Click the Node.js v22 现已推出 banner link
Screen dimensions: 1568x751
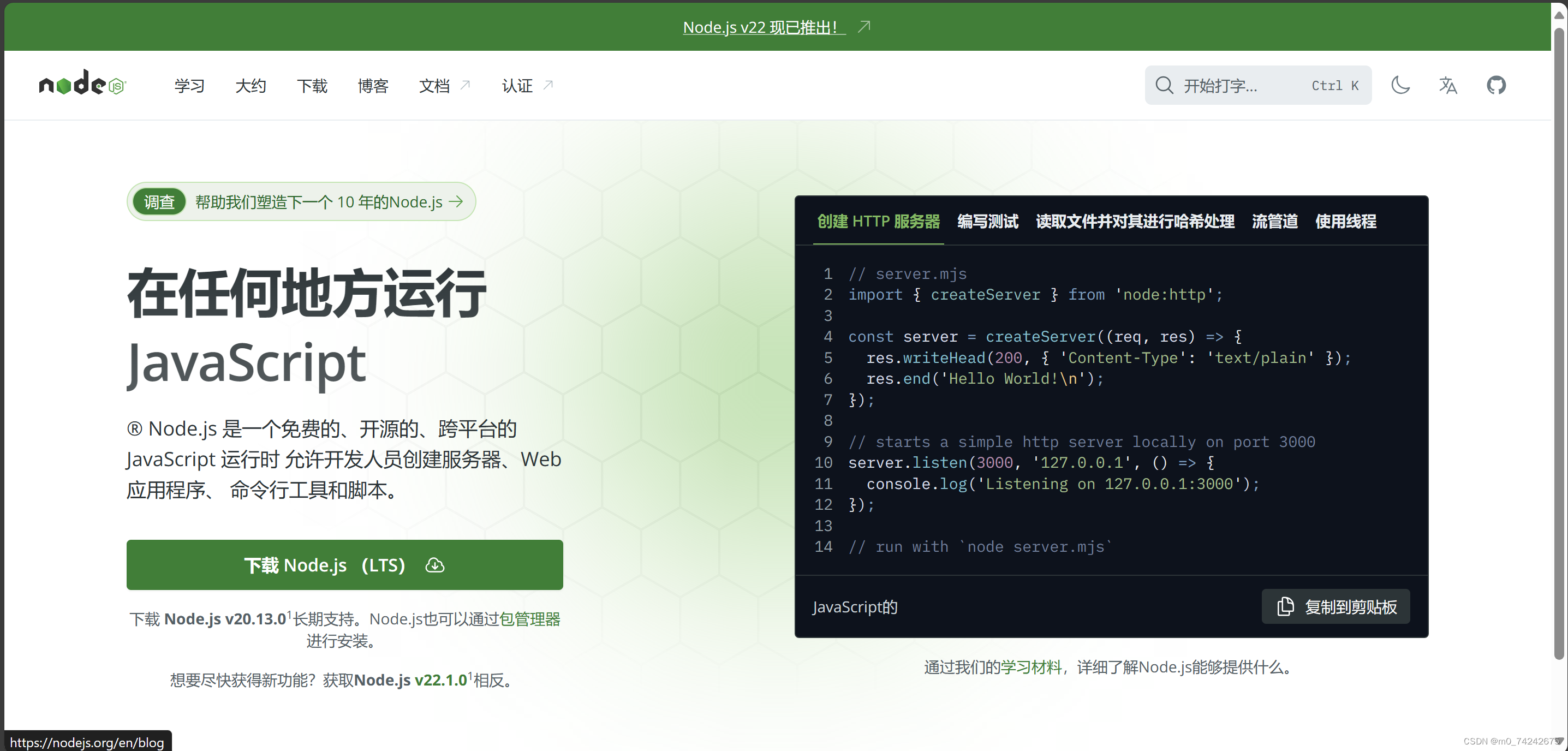(764, 27)
